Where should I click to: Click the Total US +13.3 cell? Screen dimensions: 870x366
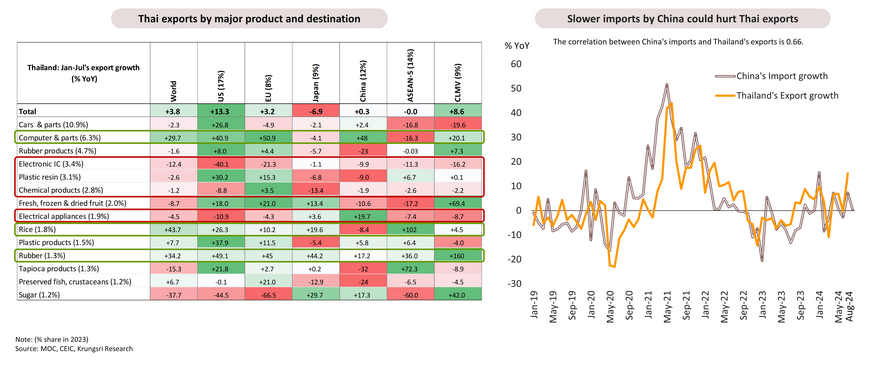coord(221,111)
